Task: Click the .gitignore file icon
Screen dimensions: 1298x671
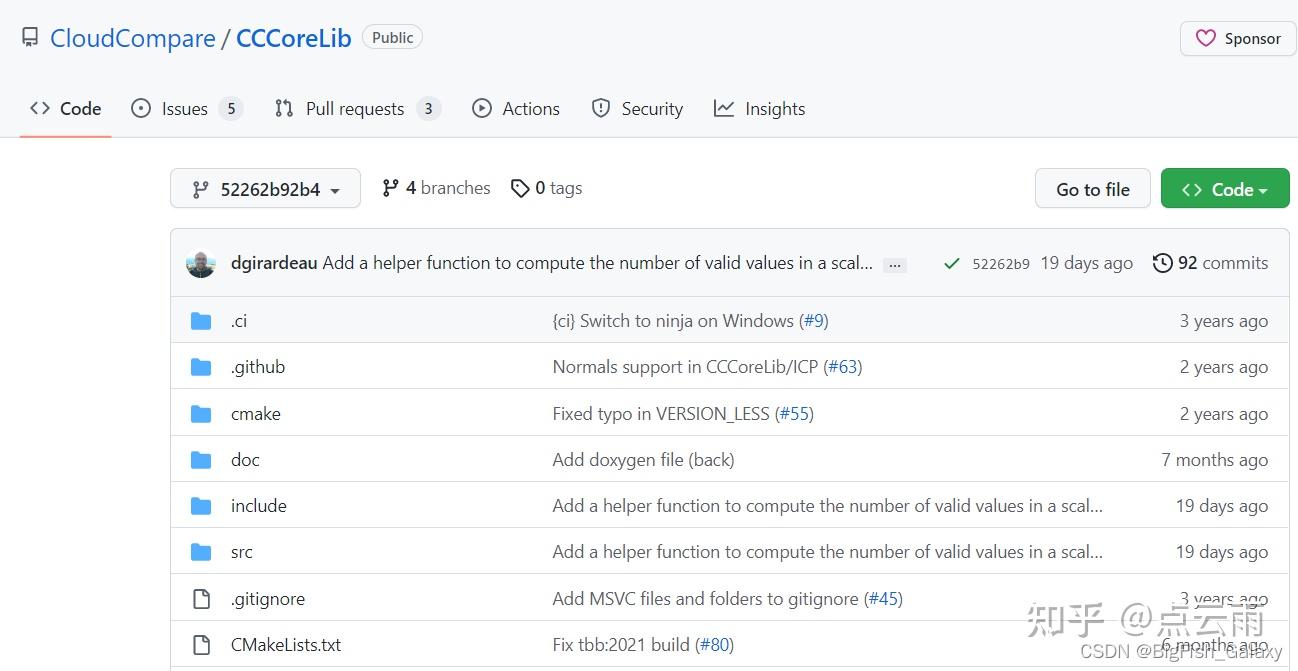Action: point(201,599)
